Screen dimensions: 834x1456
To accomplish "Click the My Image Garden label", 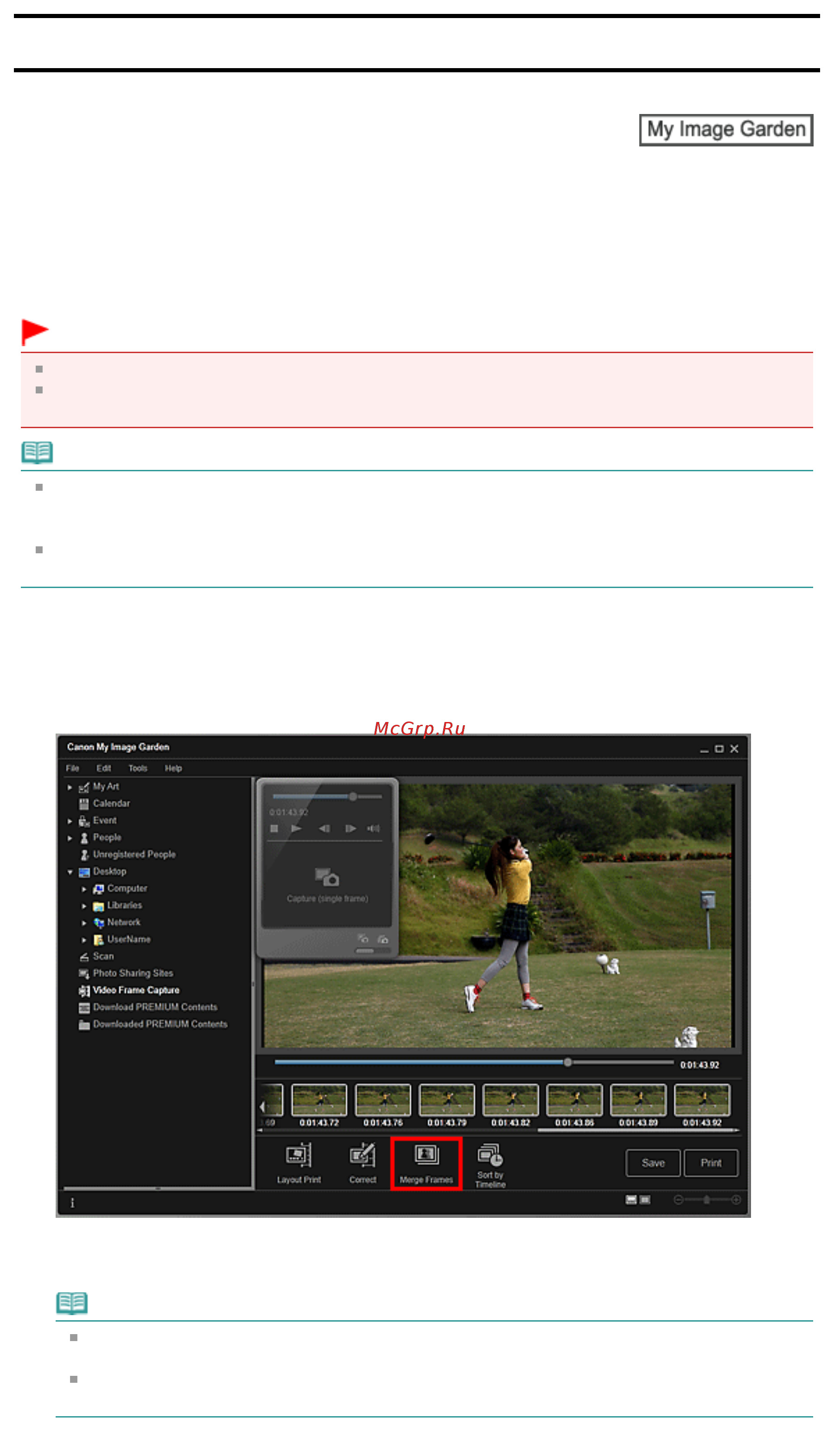I will [x=726, y=130].
